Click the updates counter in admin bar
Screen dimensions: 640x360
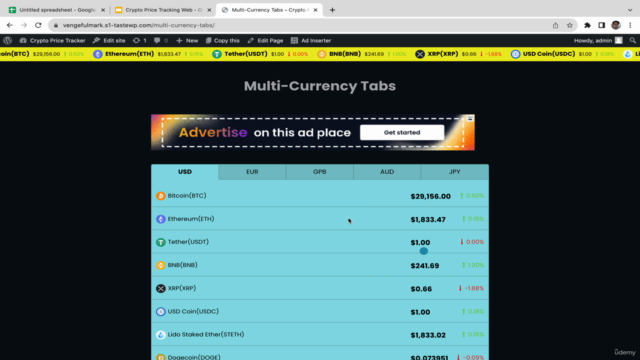click(x=140, y=40)
